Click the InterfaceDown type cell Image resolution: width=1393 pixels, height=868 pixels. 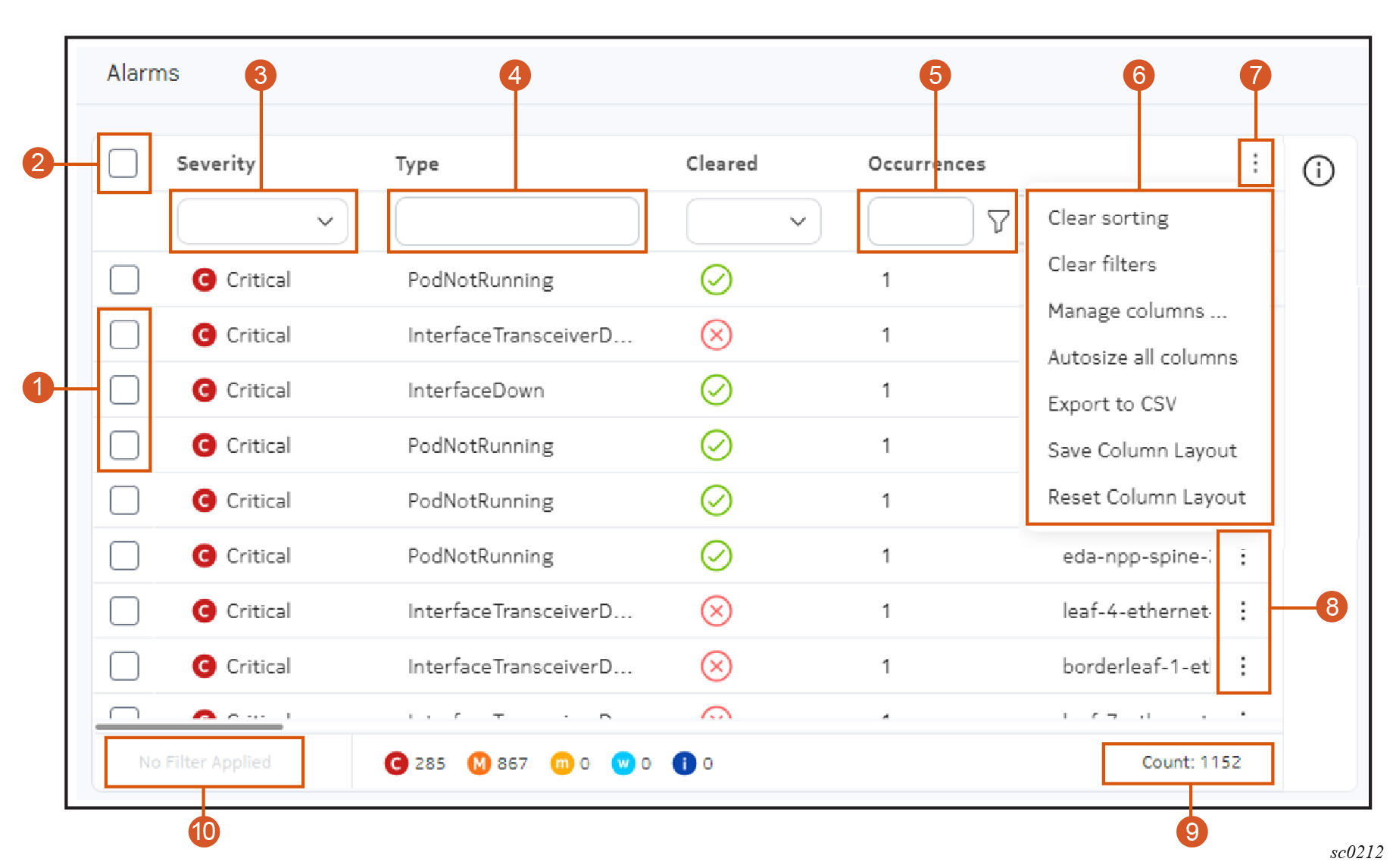pos(476,390)
